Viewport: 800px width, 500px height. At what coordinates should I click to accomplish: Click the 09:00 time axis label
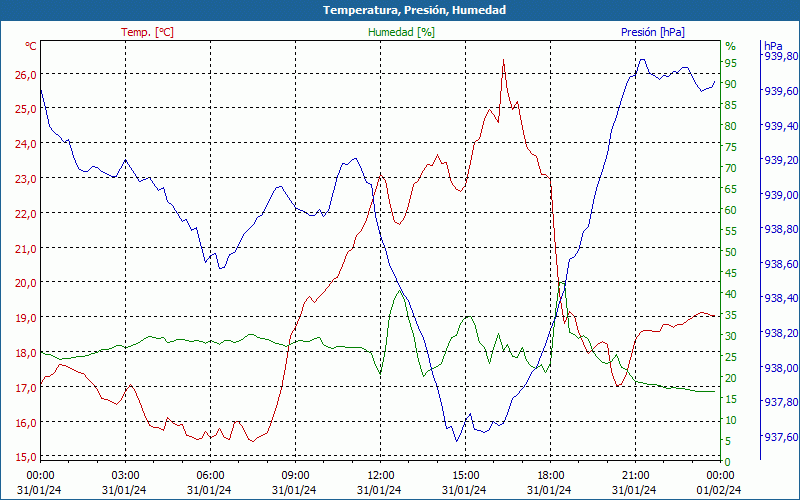295,476
